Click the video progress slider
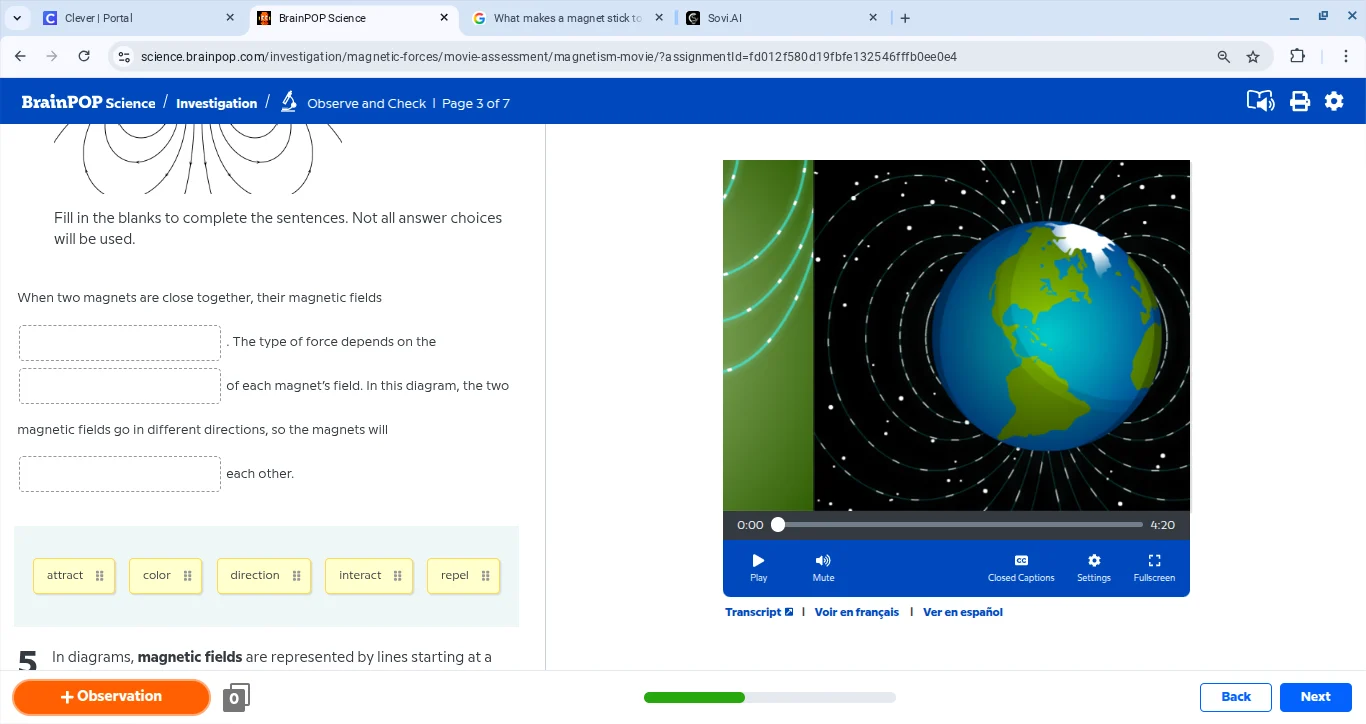1366x724 pixels. point(960,525)
